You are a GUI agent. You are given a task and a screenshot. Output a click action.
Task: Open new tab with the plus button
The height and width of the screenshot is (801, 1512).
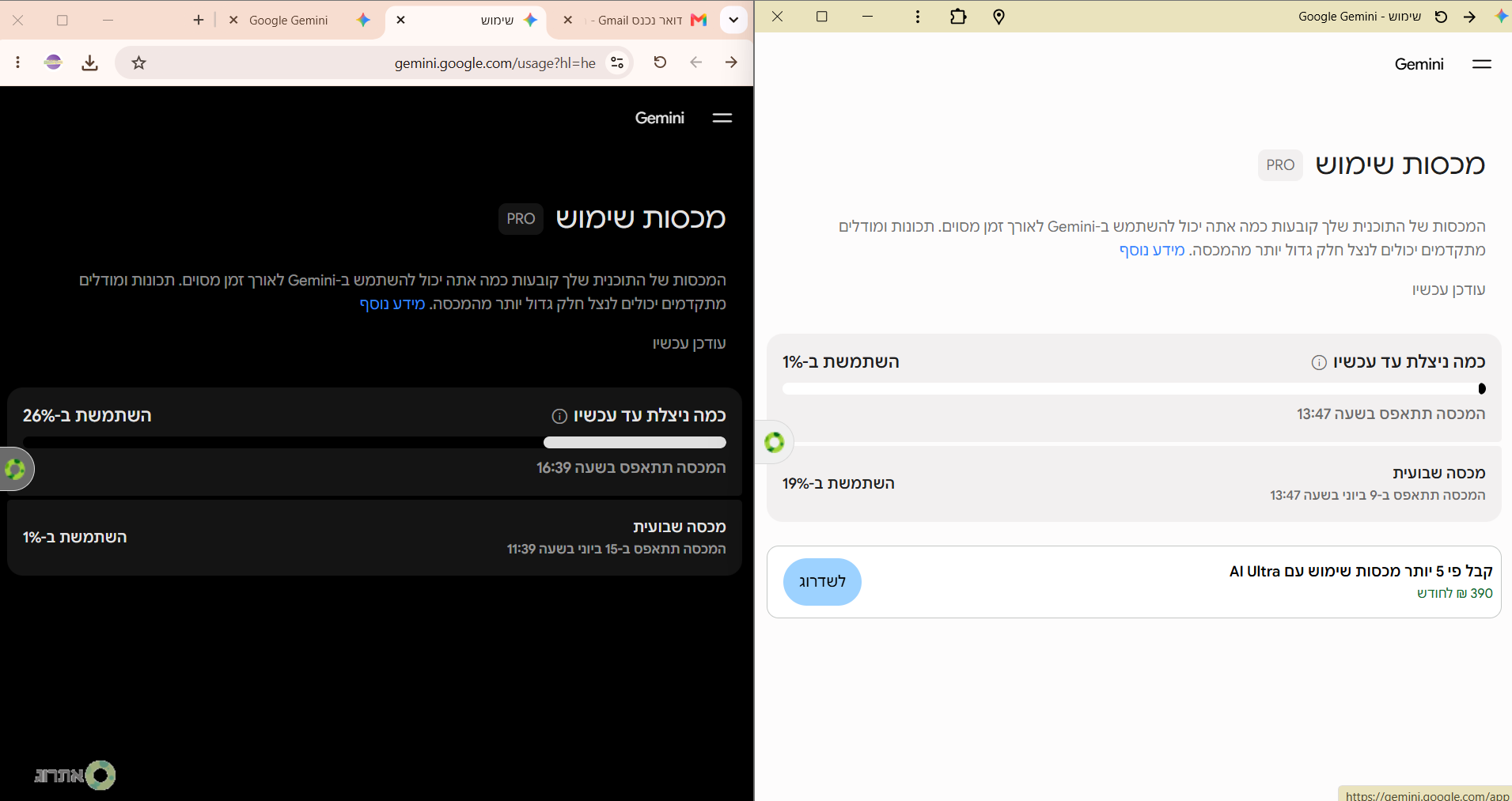pyautogui.click(x=199, y=20)
